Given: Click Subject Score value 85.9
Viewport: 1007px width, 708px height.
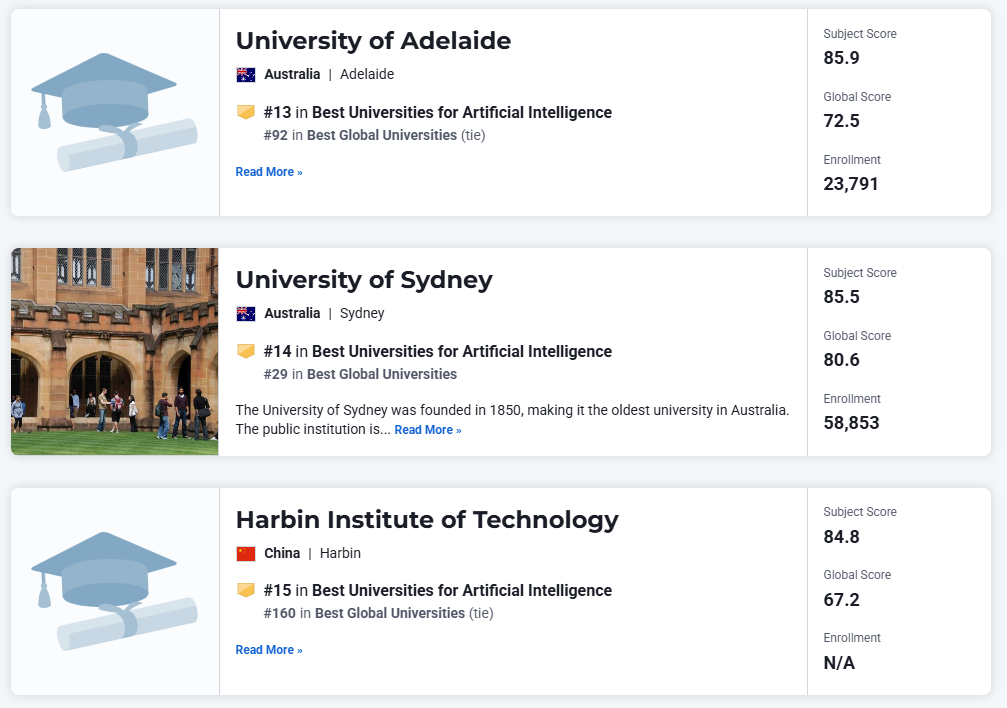Looking at the screenshot, I should coord(841,58).
